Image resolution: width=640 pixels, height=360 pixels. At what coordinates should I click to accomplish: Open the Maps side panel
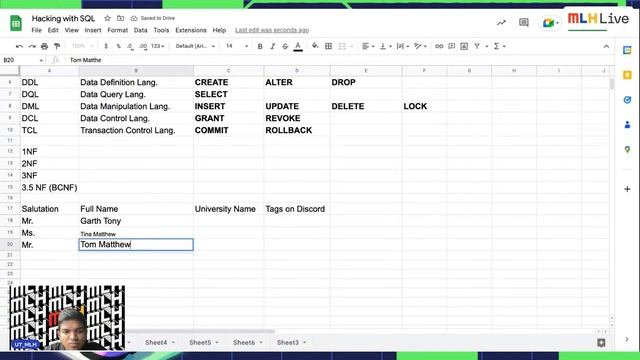click(x=627, y=150)
